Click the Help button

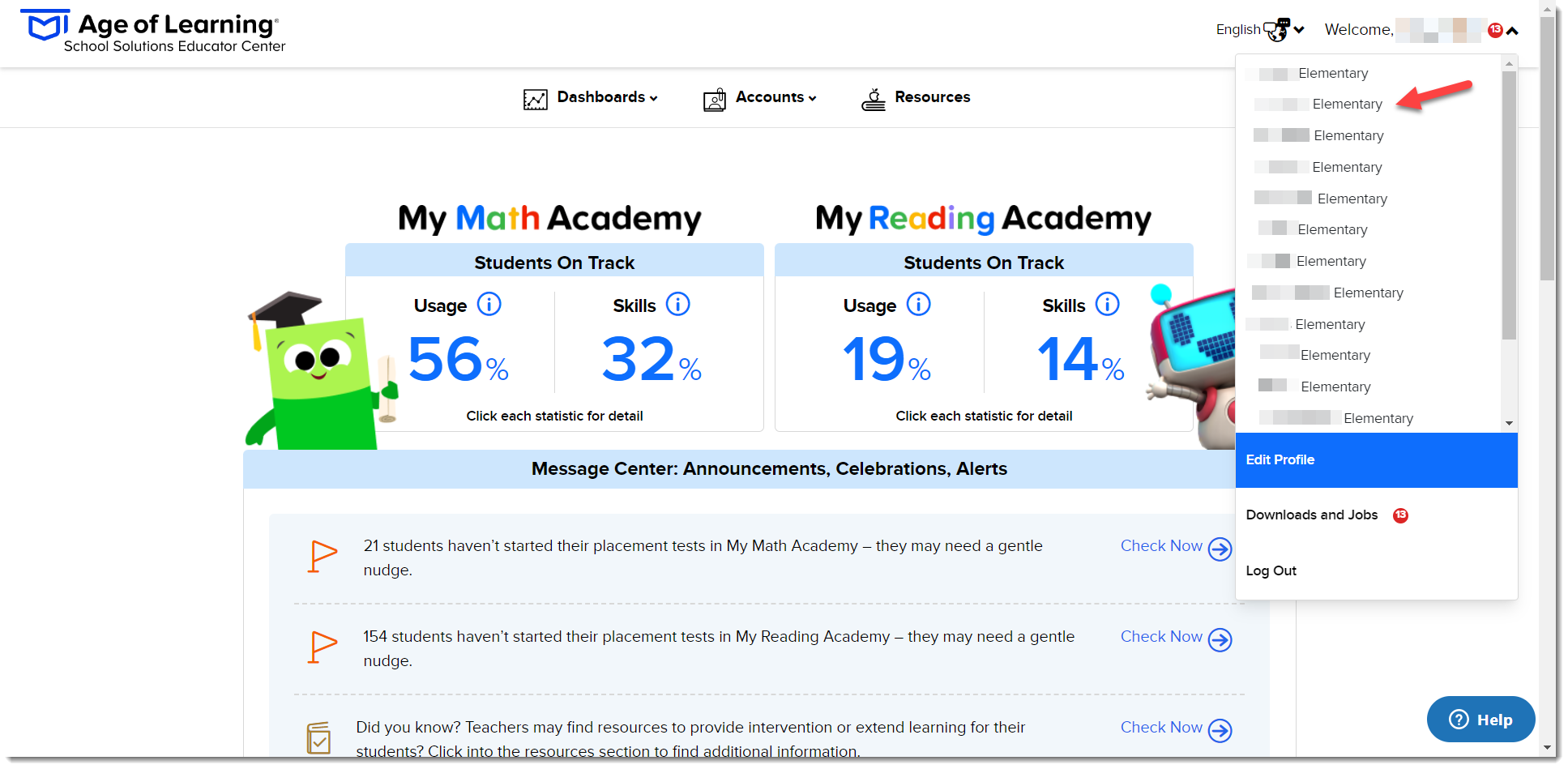coord(1480,720)
